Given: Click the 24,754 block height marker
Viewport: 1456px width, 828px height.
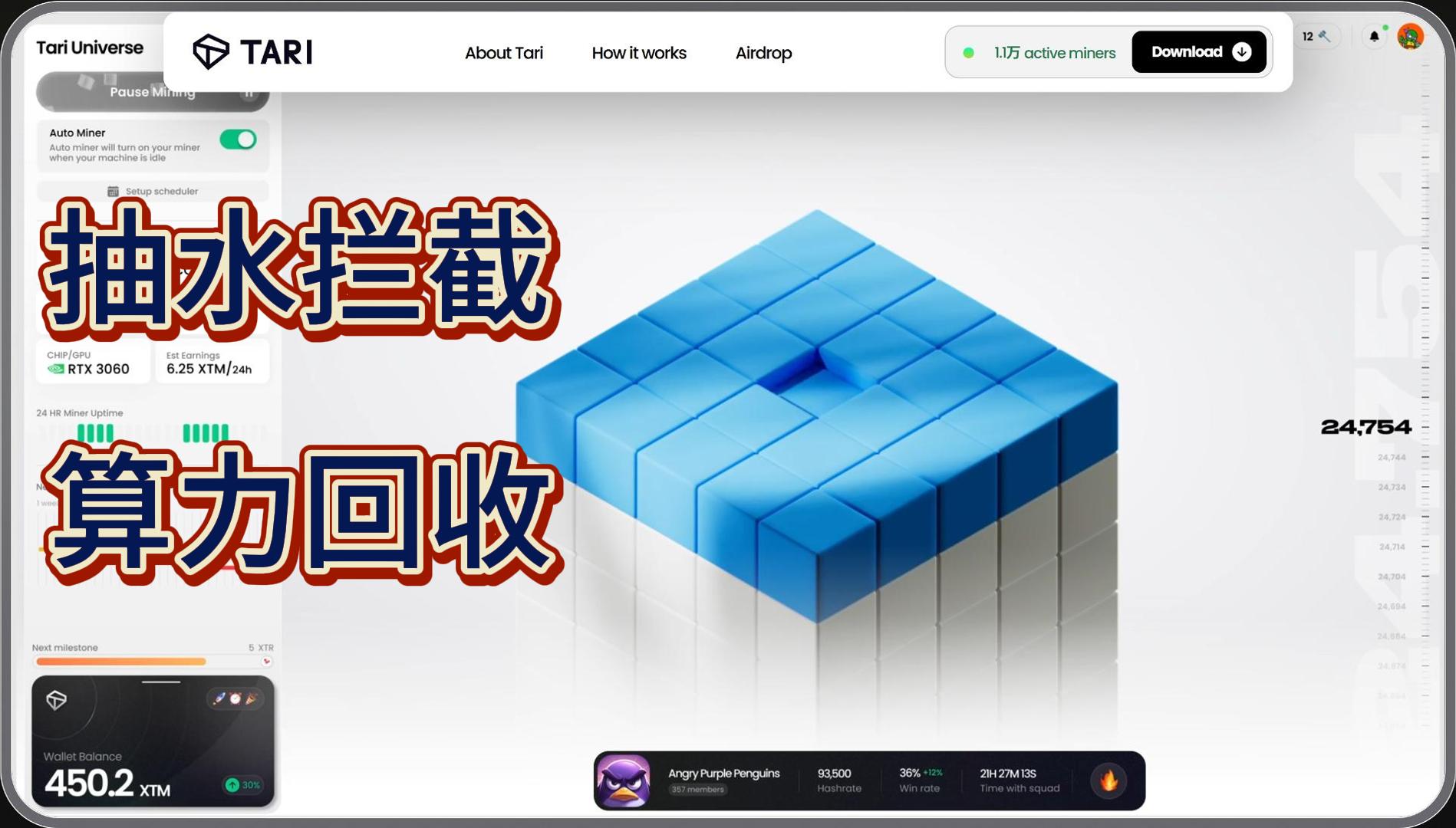Looking at the screenshot, I should [x=1366, y=427].
